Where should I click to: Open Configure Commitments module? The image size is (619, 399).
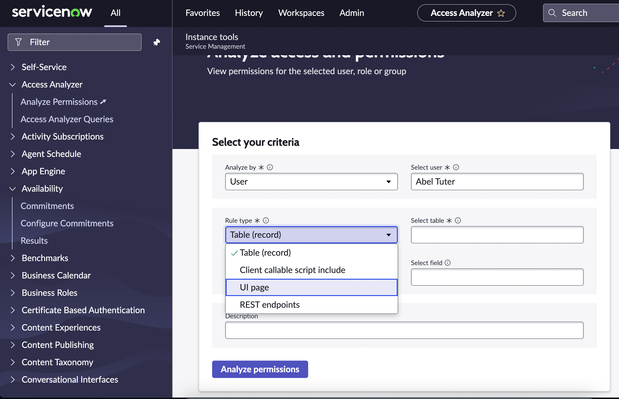[x=67, y=223]
